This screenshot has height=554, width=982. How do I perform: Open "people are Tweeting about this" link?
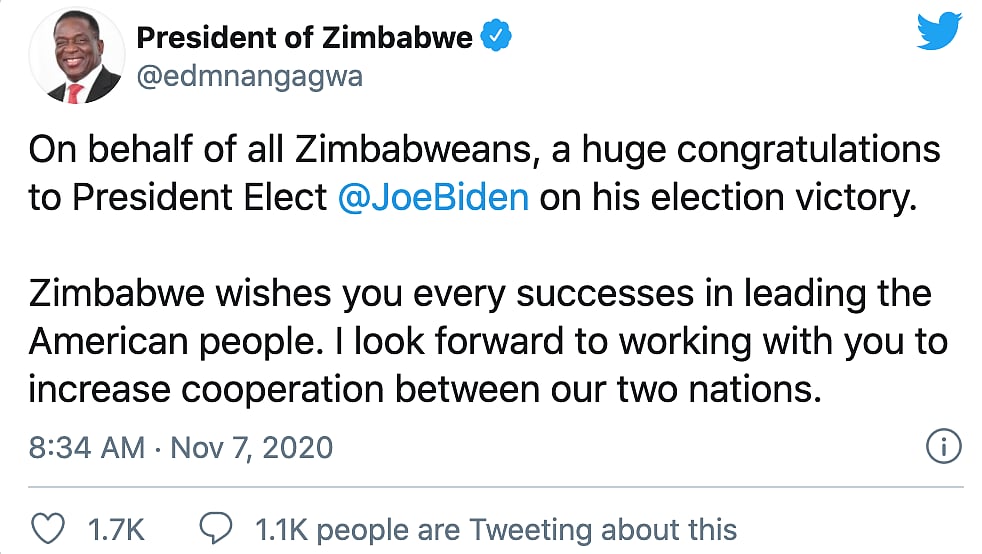pos(528,527)
